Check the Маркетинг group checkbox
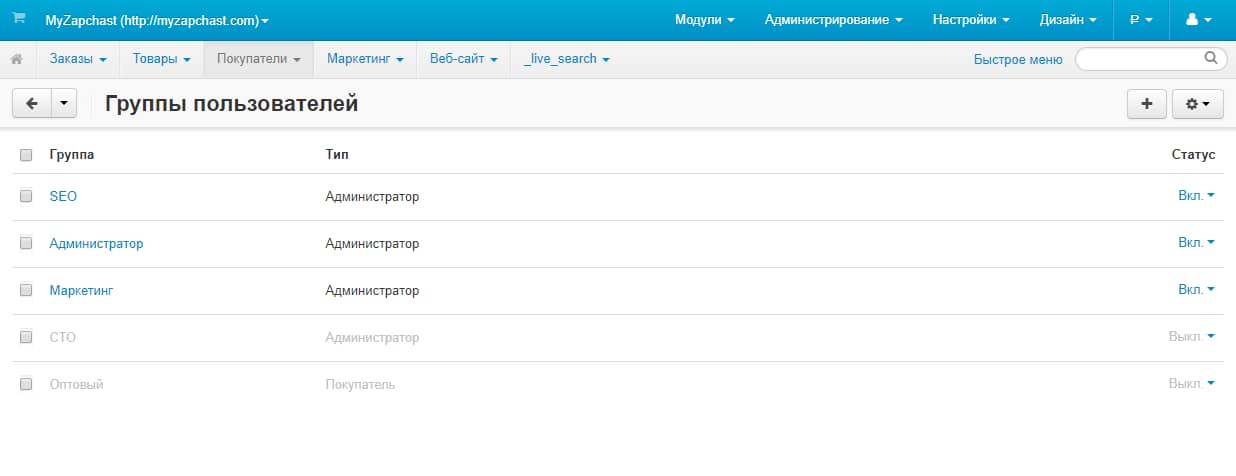 click(x=26, y=291)
